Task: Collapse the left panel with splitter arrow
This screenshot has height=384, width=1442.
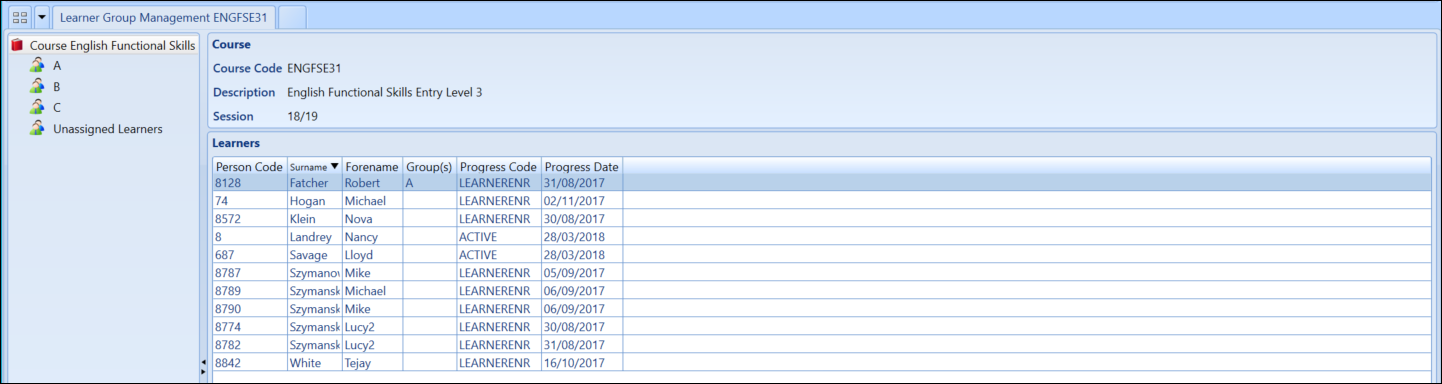Action: point(203,362)
